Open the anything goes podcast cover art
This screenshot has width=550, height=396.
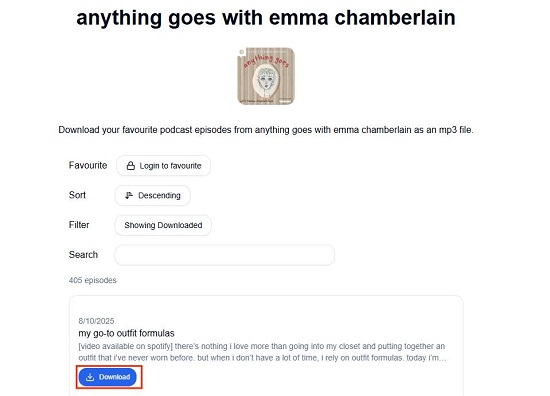pyautogui.click(x=266, y=76)
